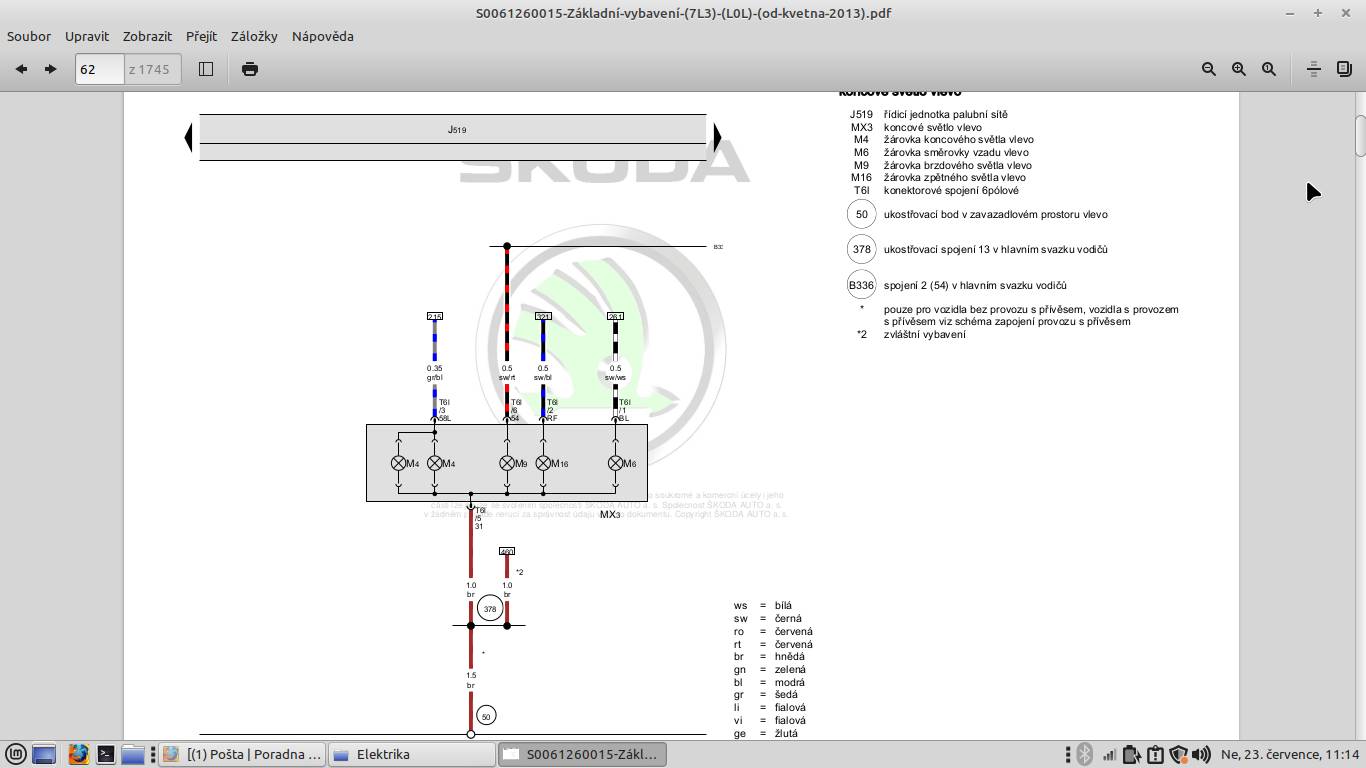1366x768 pixels.
Task: Click the vertical scrollbar handle
Action: pos(1360,136)
